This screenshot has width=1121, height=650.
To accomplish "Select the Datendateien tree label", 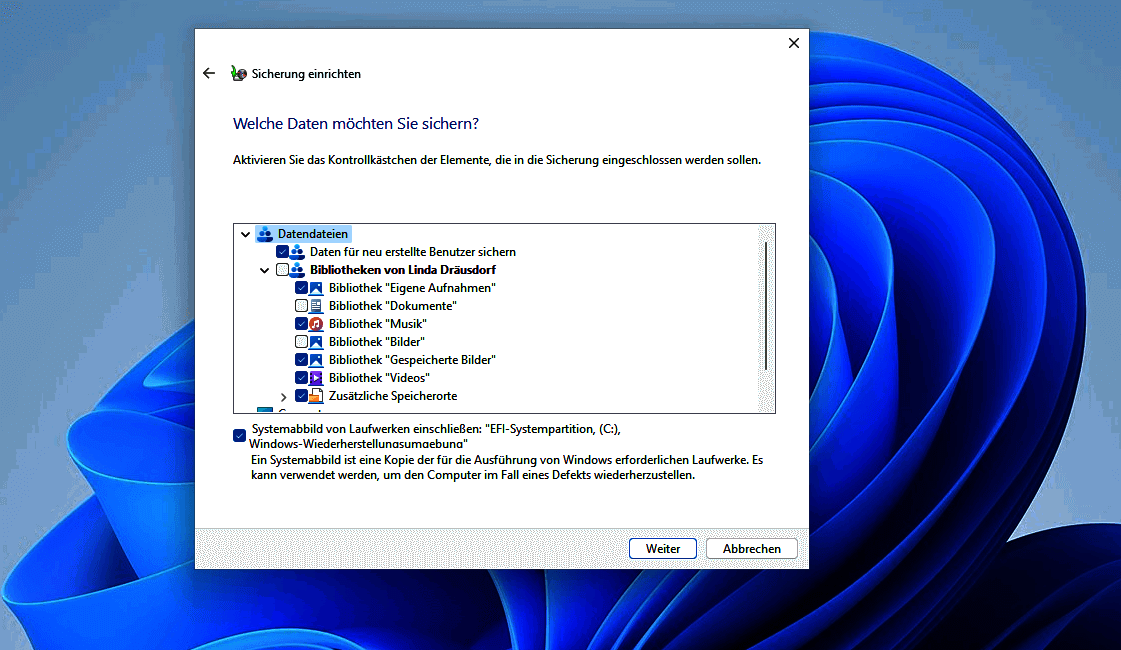I will pyautogui.click(x=312, y=234).
